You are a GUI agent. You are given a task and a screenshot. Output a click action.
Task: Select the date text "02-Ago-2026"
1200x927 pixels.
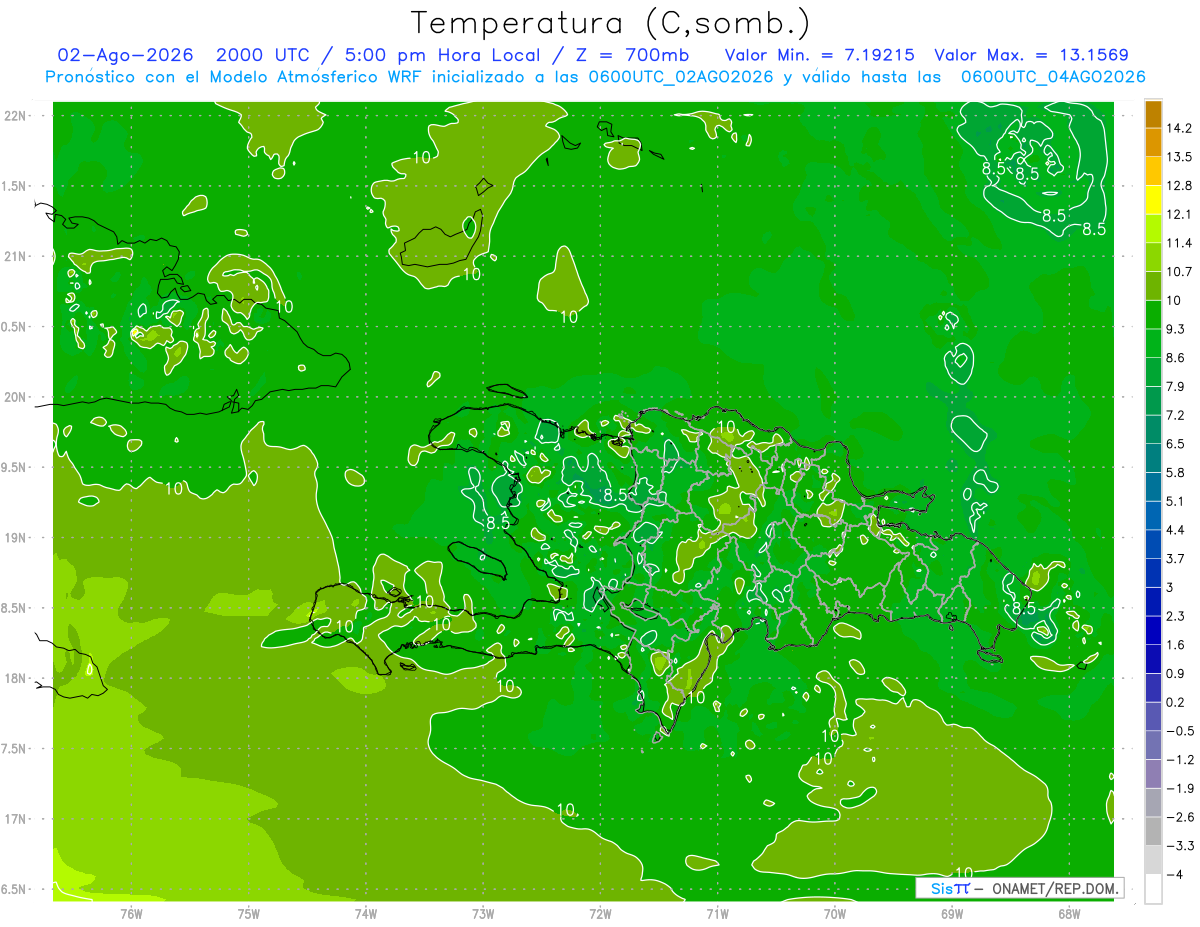(125, 55)
